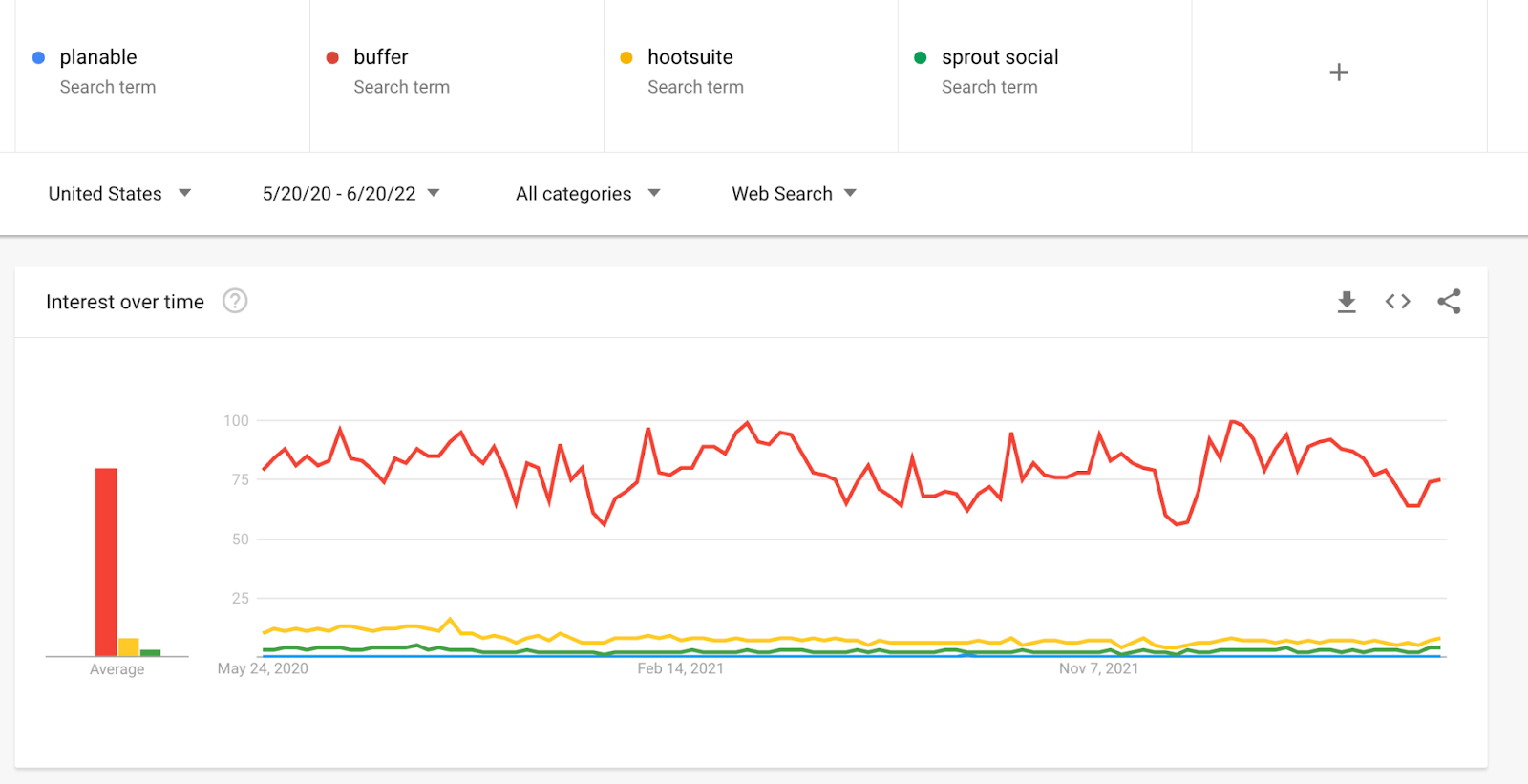Expand the Web Search type dropdown
This screenshot has width=1528, height=784.
(x=794, y=194)
